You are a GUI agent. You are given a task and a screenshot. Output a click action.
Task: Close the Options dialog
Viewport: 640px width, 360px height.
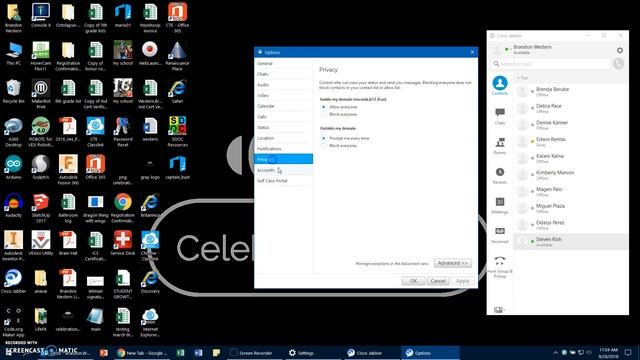(x=472, y=52)
